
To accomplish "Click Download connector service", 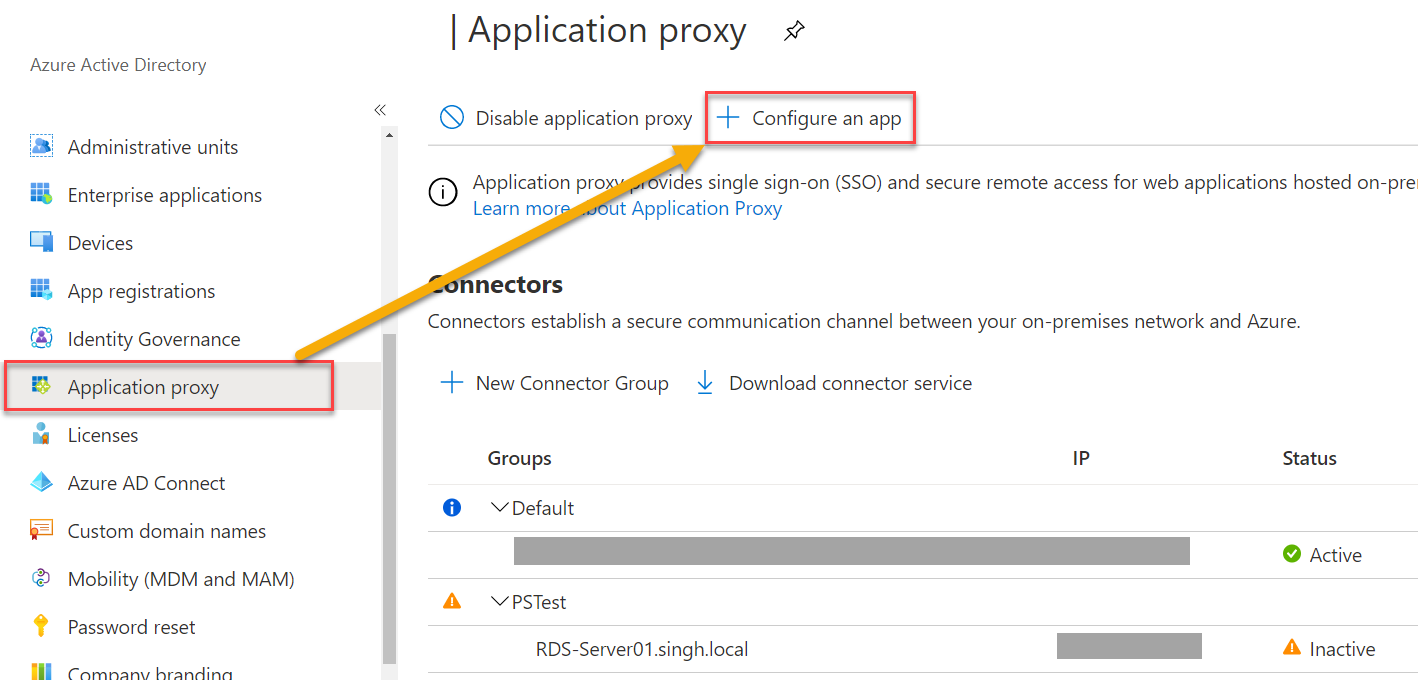I will pyautogui.click(x=834, y=383).
